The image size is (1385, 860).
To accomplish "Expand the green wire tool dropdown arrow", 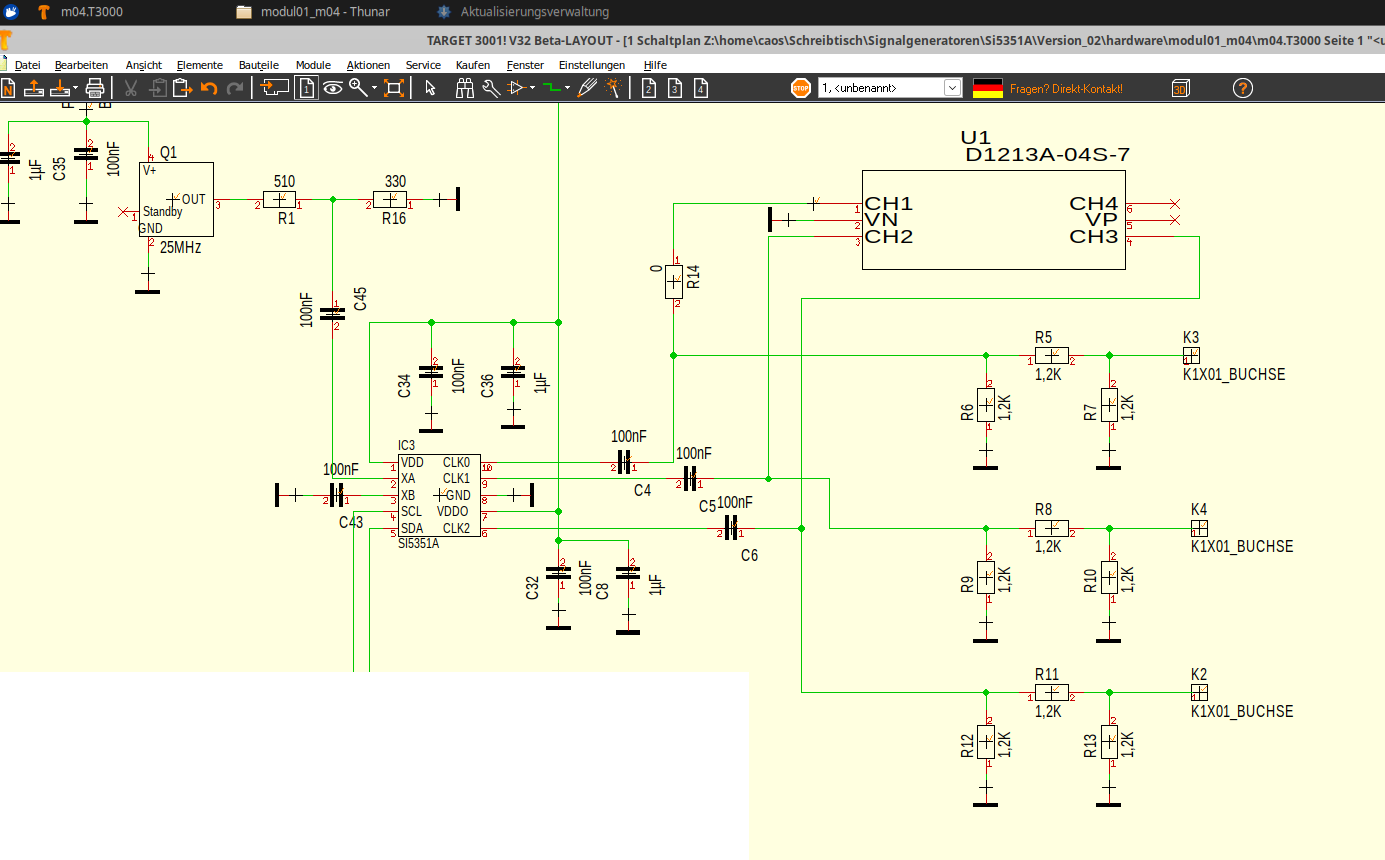I will (567, 88).
